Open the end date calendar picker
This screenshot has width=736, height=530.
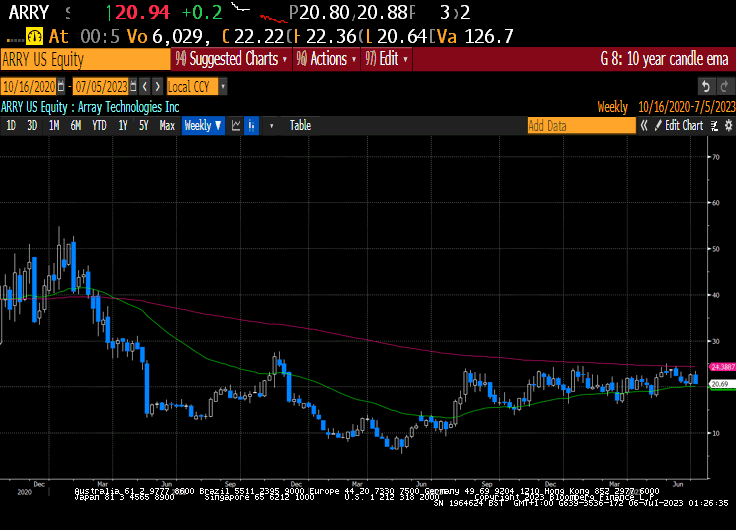(x=133, y=87)
